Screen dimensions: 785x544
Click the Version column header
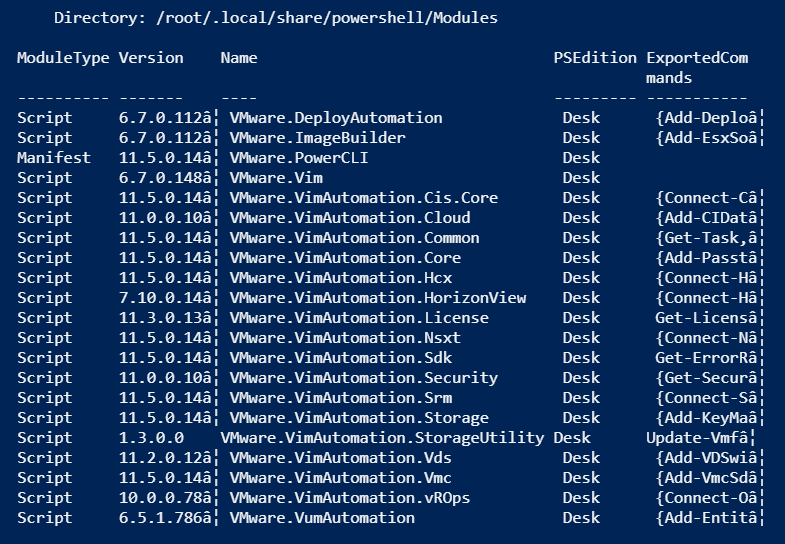[151, 58]
